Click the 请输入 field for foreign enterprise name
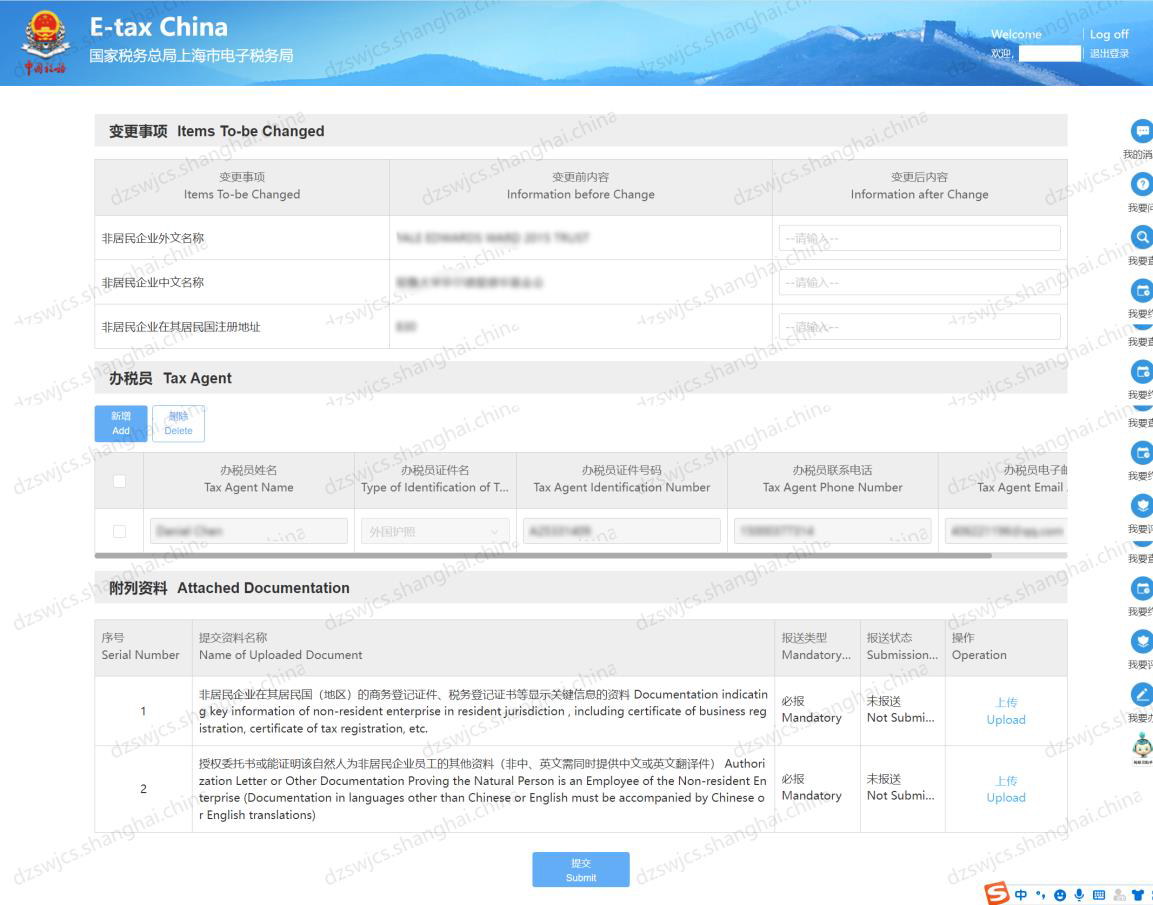The image size is (1153, 905). point(919,237)
